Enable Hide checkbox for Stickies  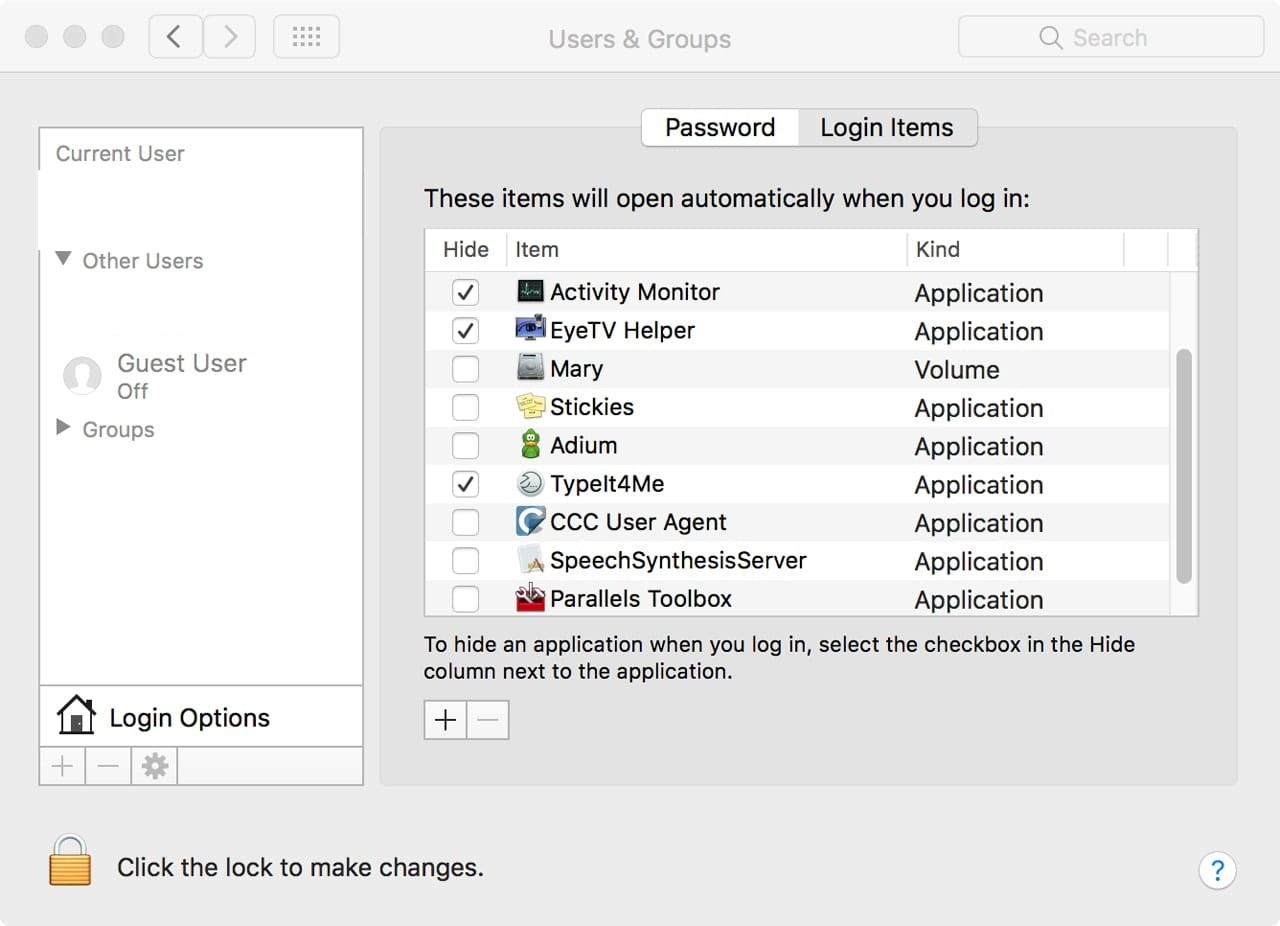coord(465,407)
